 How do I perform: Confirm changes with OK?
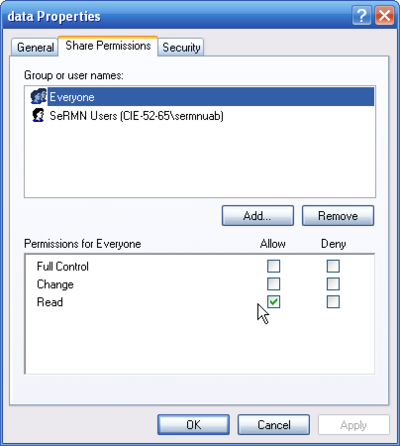pyautogui.click(x=193, y=425)
